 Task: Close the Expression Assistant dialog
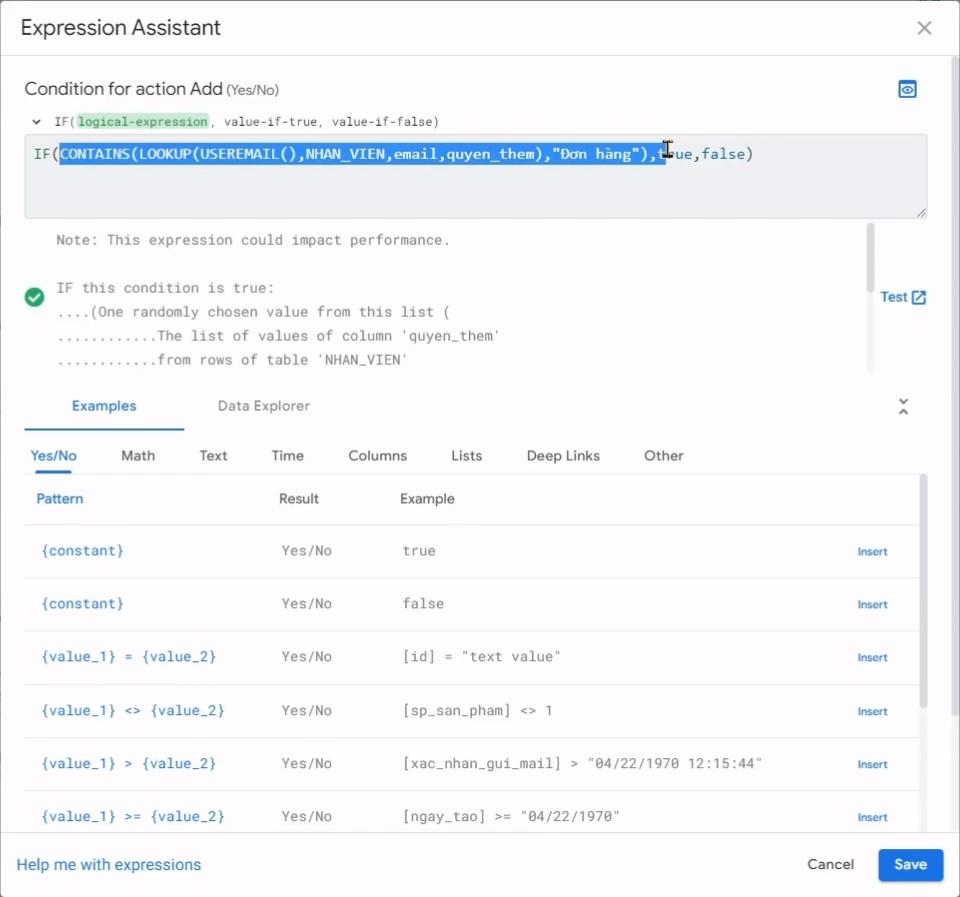(x=924, y=28)
